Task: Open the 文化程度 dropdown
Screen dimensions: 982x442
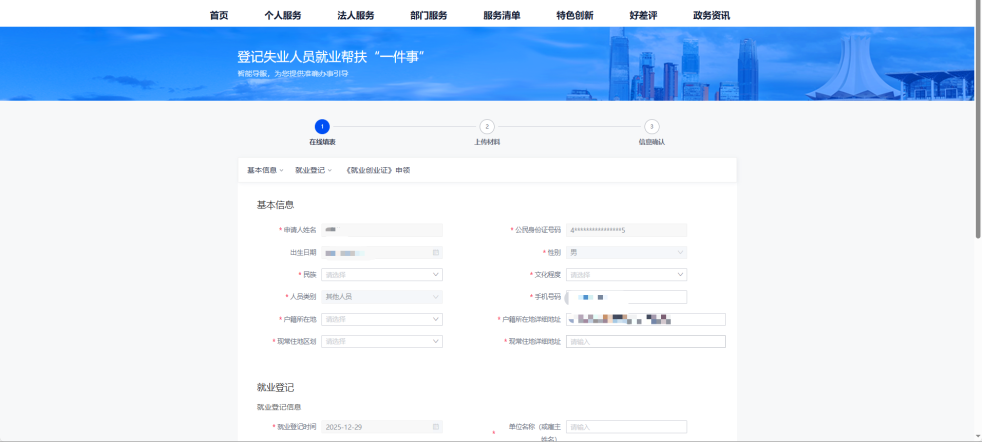Action: [626, 274]
